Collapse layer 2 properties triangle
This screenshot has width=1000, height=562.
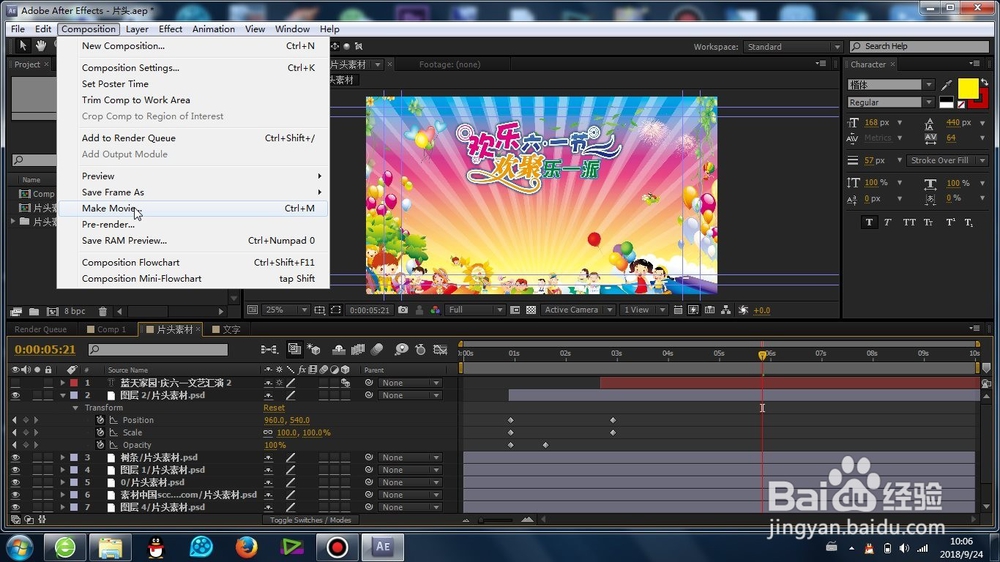62,396
